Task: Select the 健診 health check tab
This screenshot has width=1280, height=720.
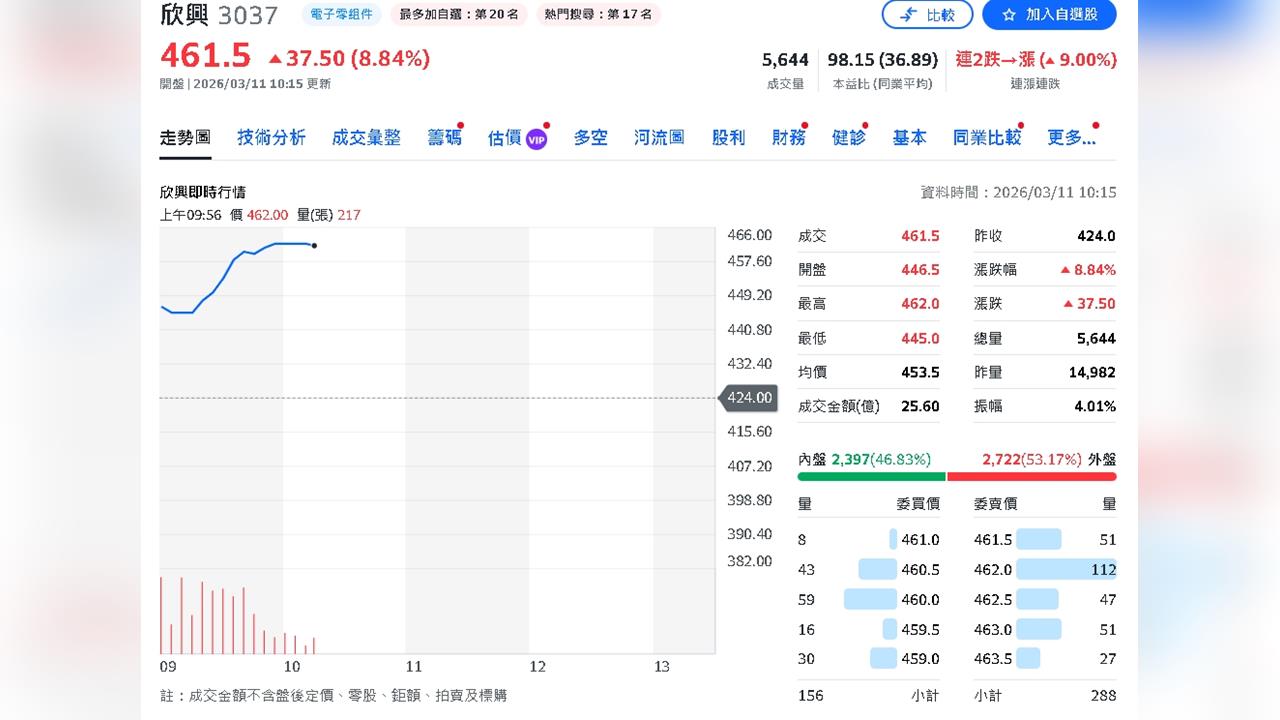Action: tap(849, 138)
